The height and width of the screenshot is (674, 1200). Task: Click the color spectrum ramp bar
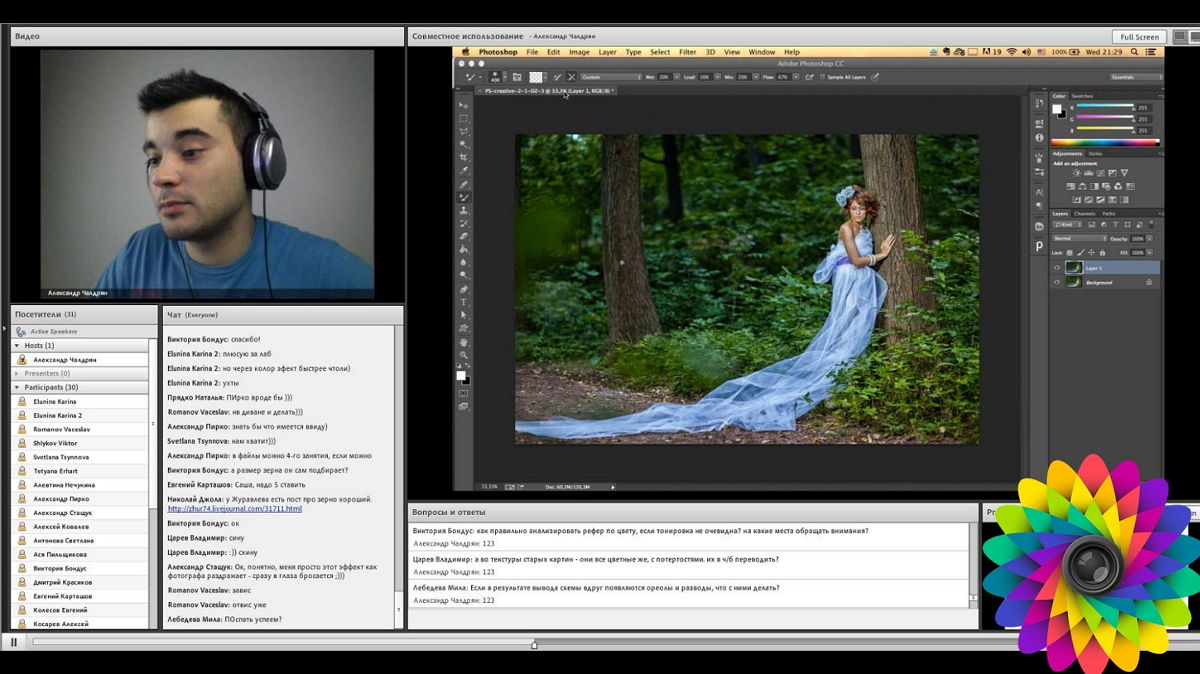(1103, 143)
